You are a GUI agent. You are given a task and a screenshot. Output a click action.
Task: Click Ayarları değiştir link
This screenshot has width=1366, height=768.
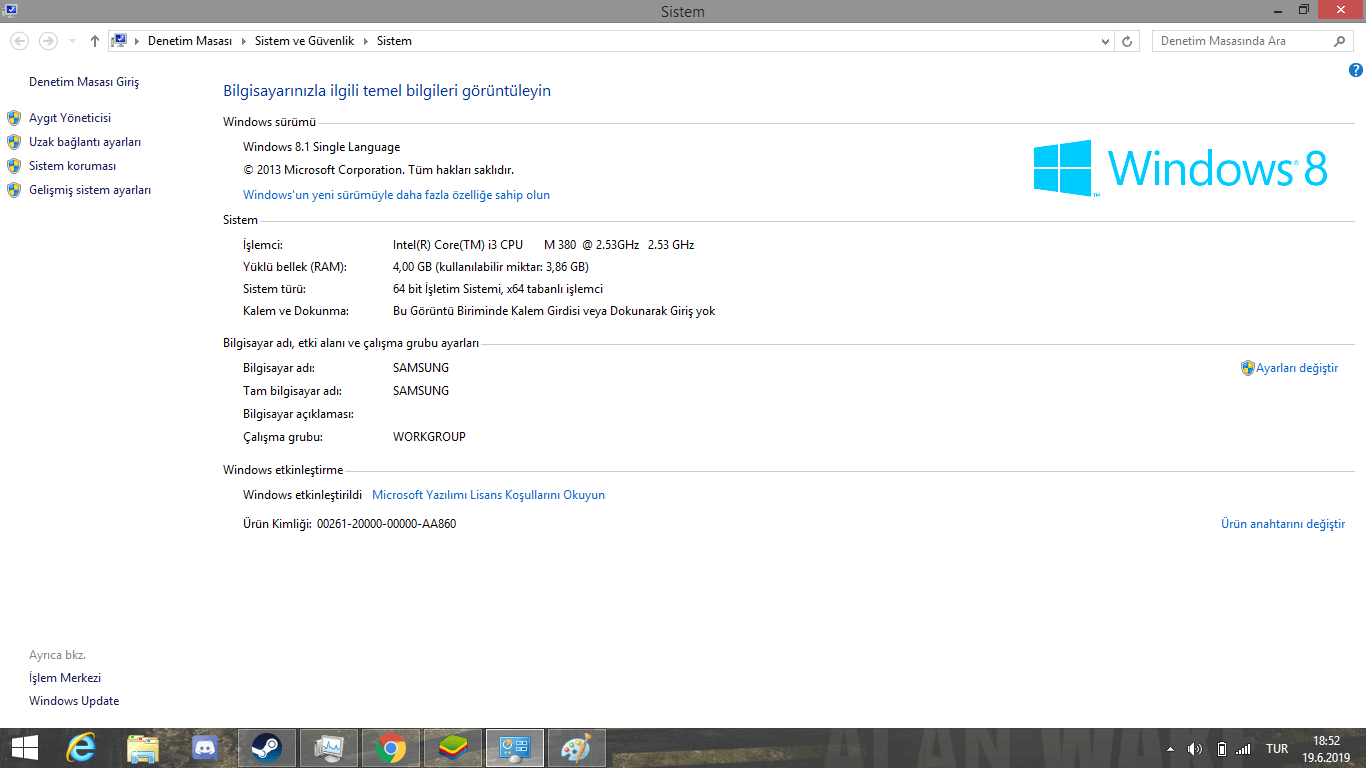pyautogui.click(x=1297, y=368)
